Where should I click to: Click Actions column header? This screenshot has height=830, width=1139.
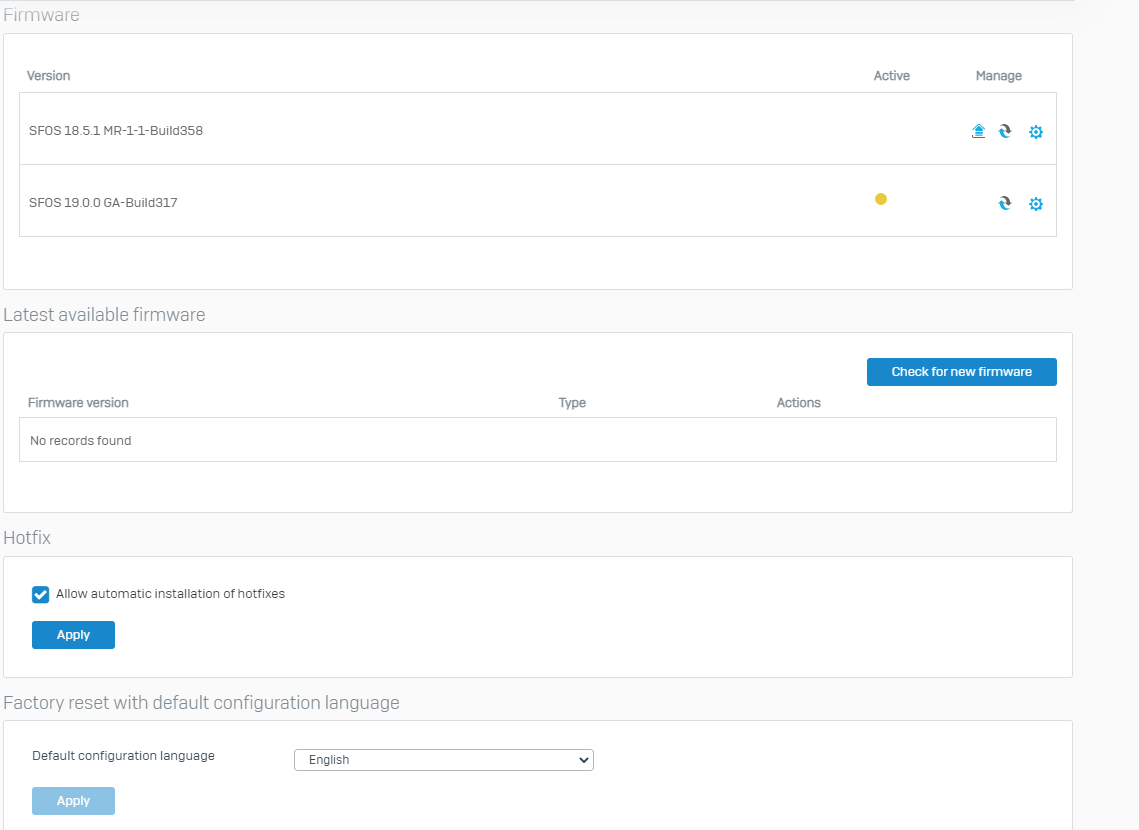tap(798, 403)
